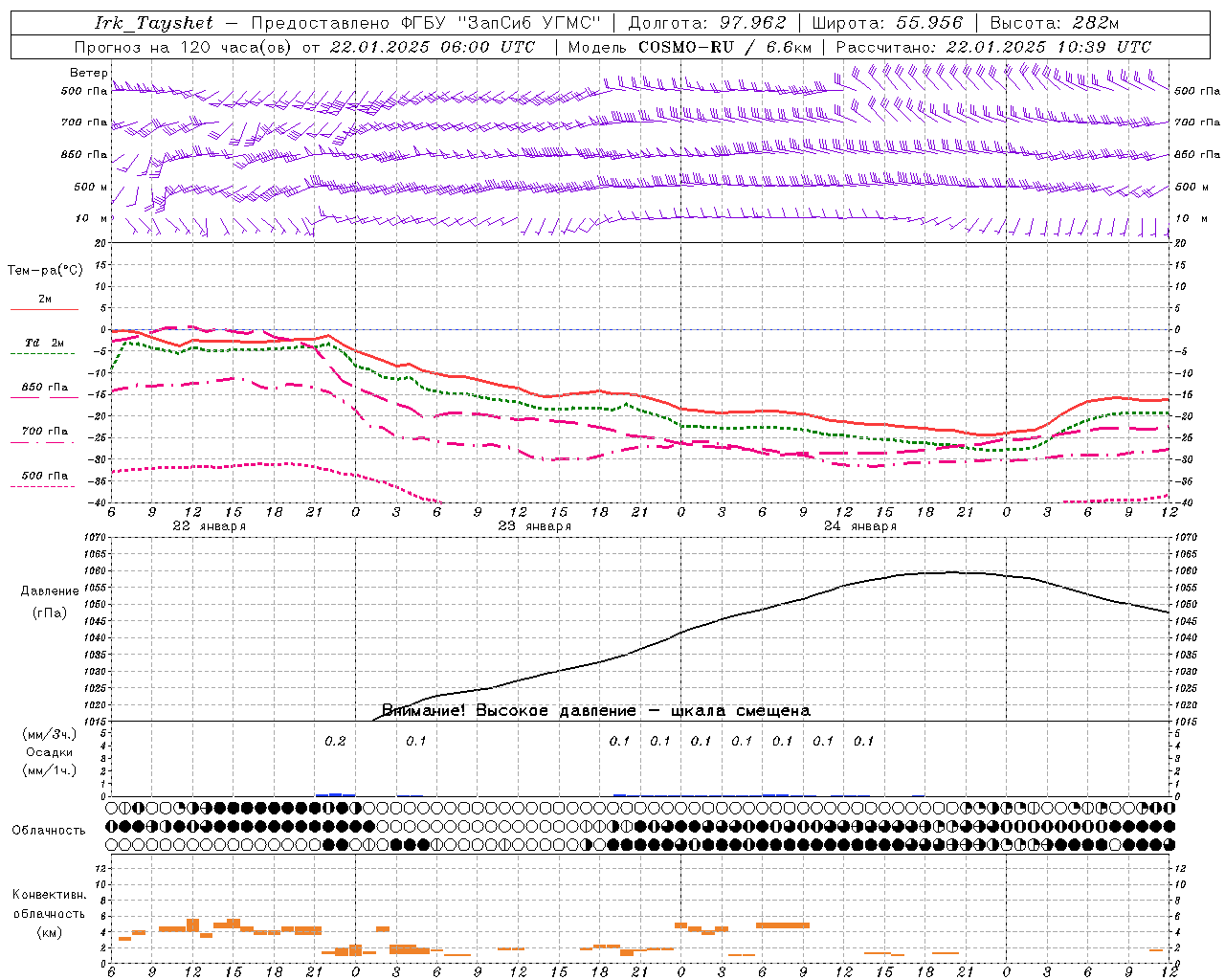Click the 'Облачность' cloud cover label
1225x980 pixels.
coord(49,830)
